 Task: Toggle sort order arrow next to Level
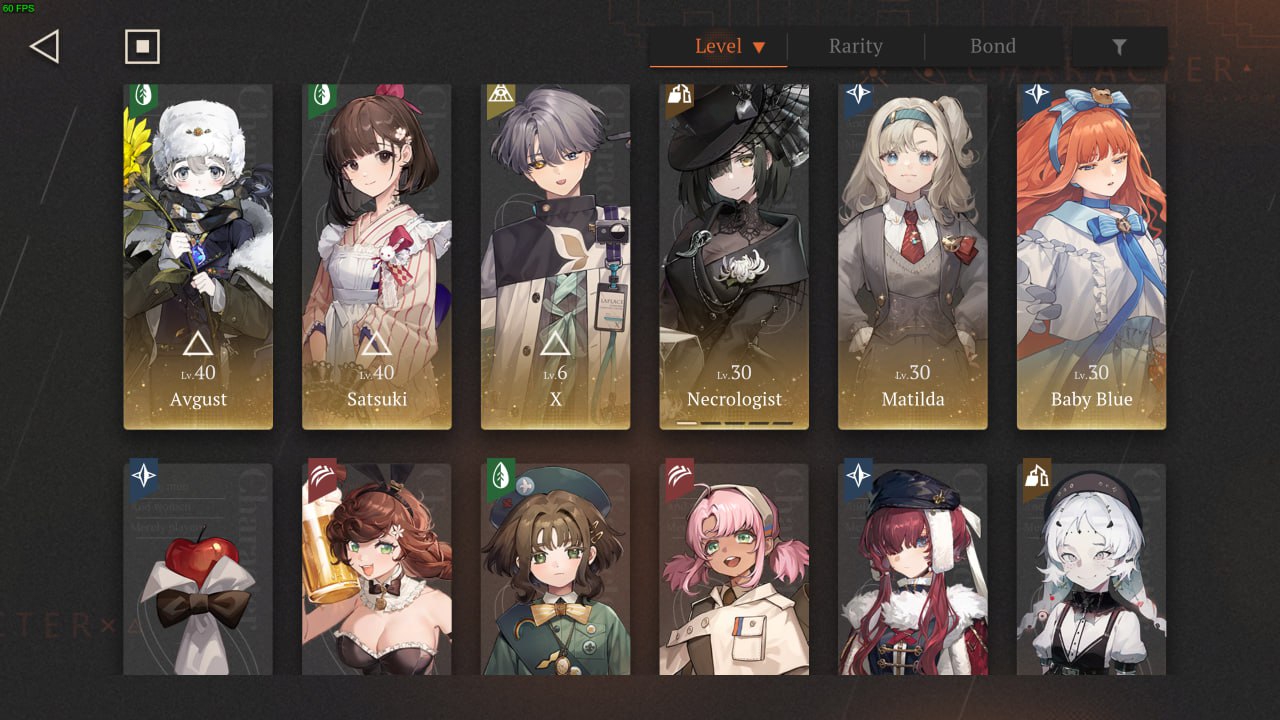[x=759, y=47]
